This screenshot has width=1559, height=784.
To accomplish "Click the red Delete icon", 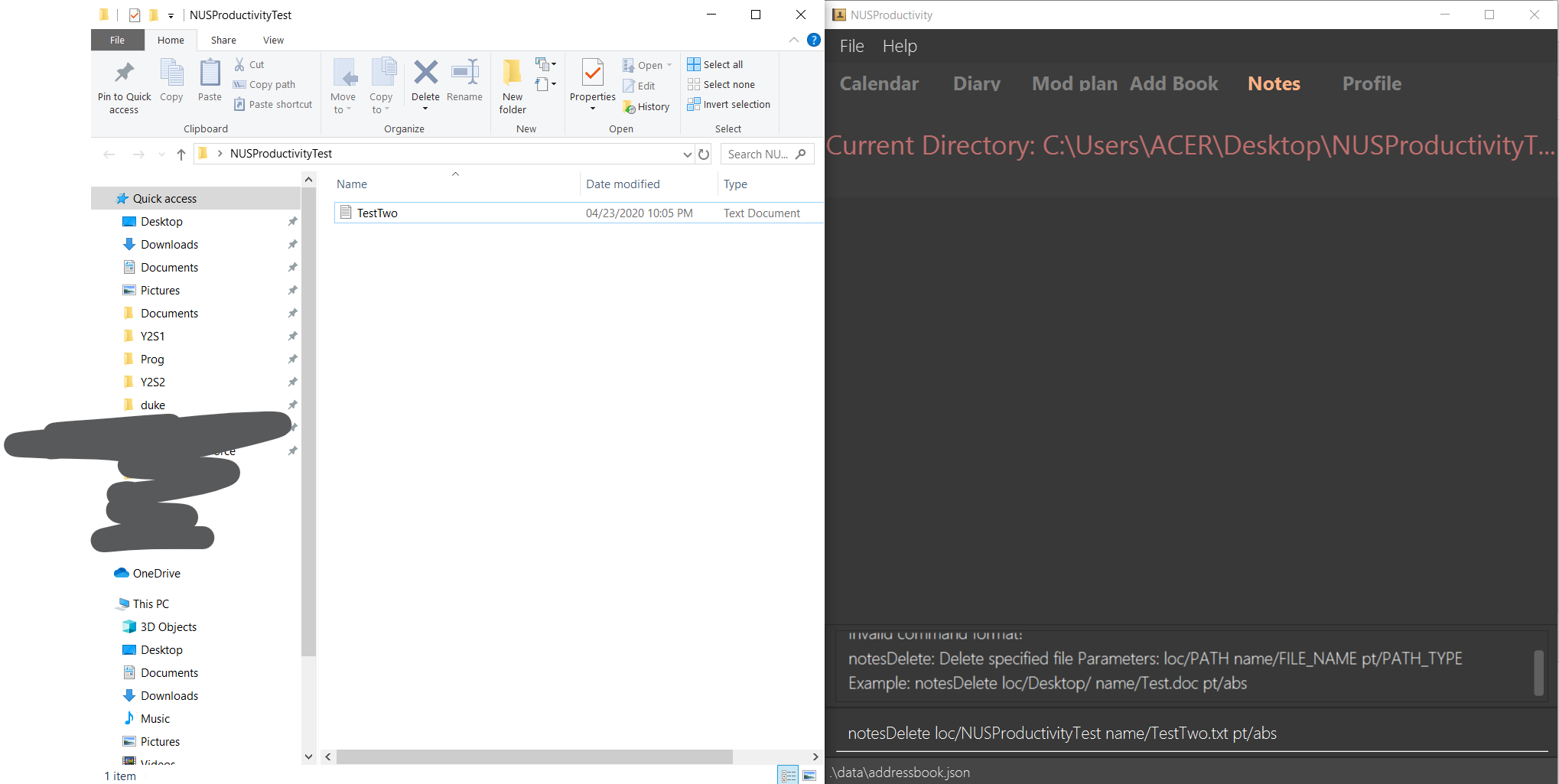I will point(425,73).
